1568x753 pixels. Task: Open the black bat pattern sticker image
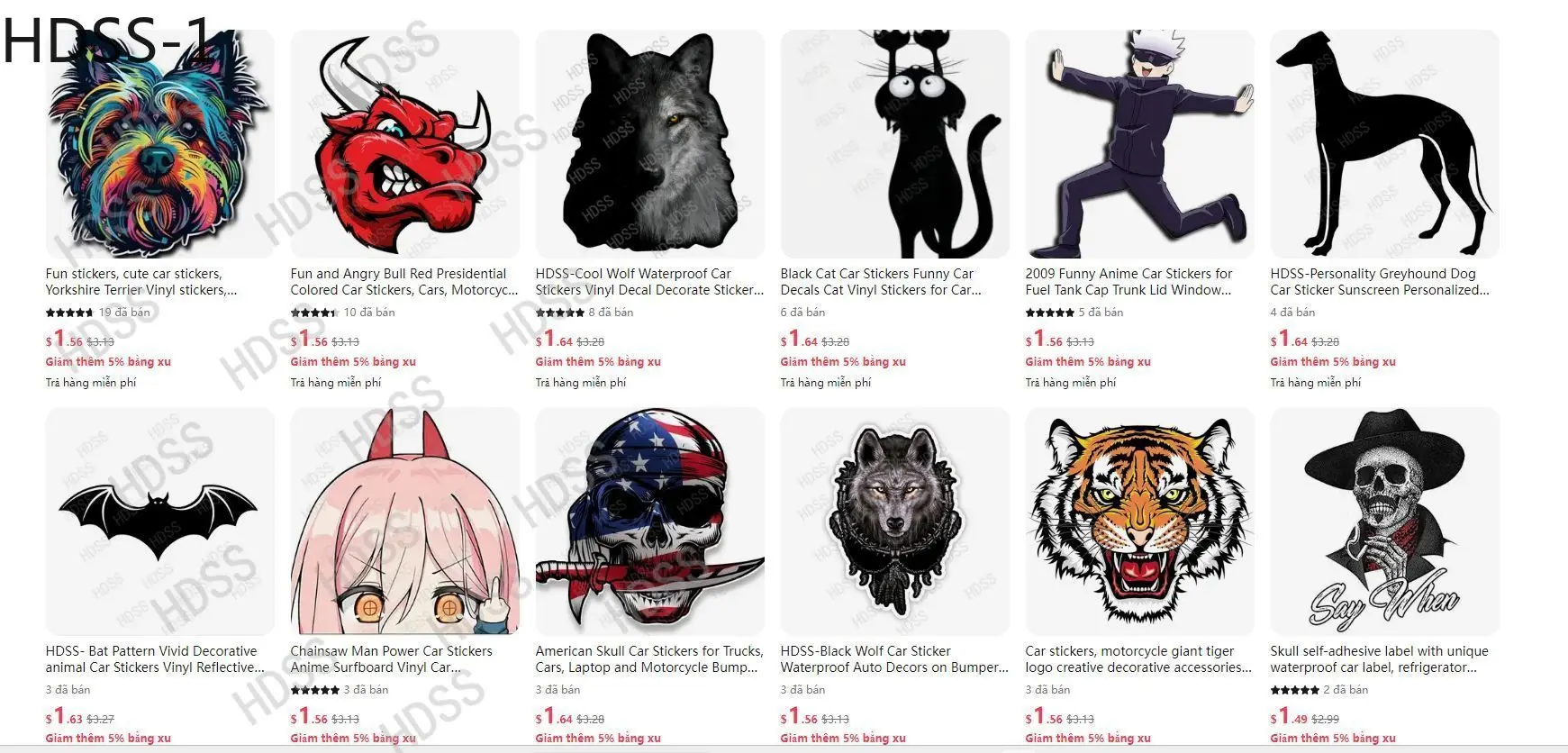[x=160, y=522]
